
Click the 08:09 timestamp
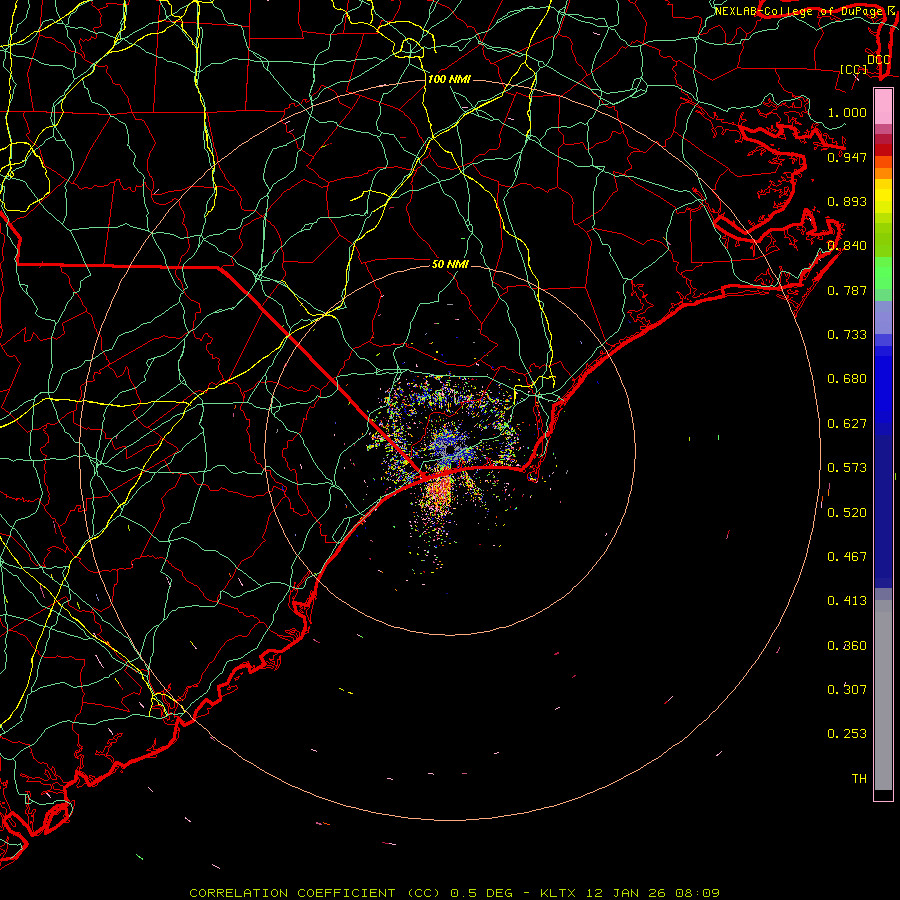coord(697,893)
